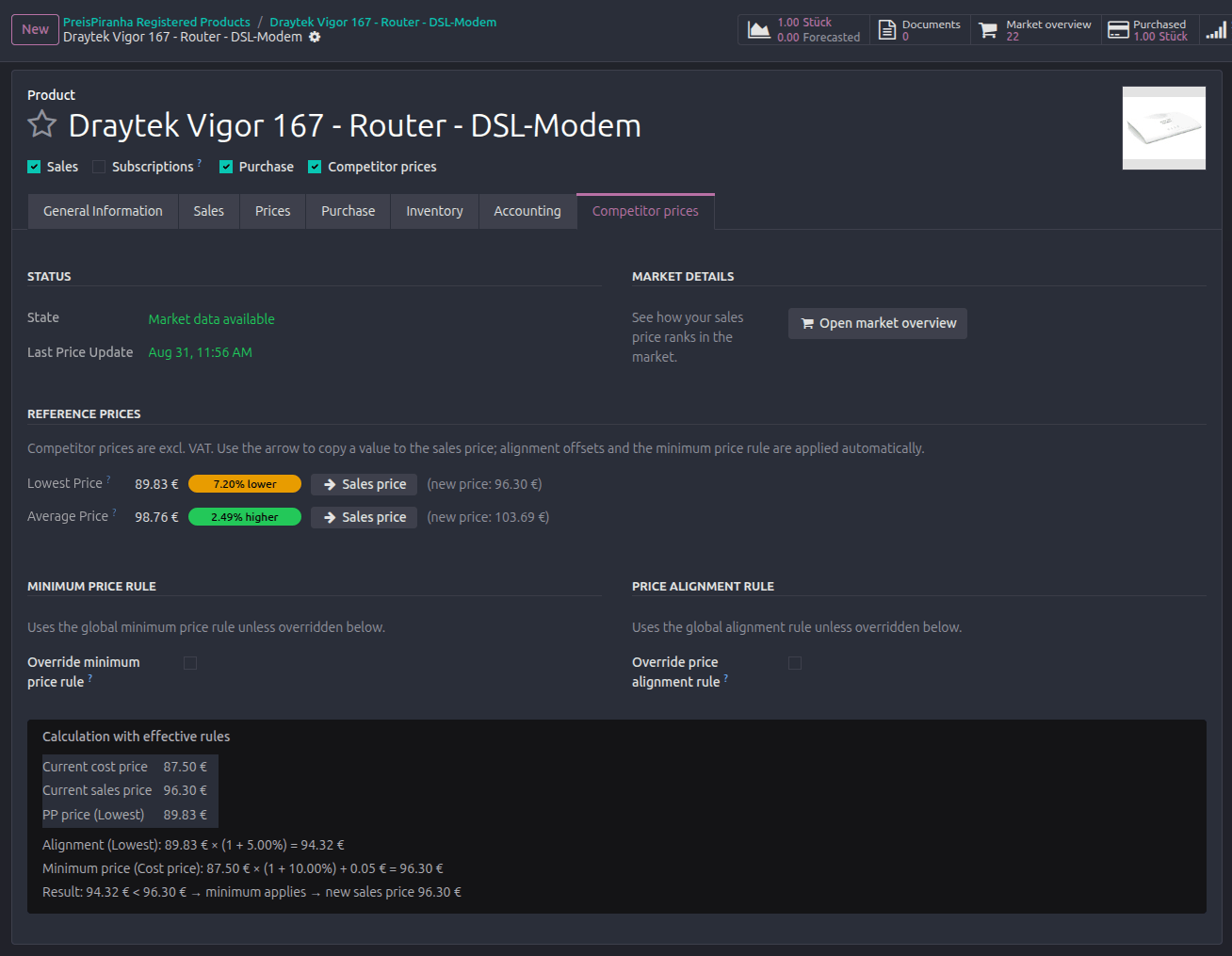Image resolution: width=1232 pixels, height=956 pixels.
Task: Enable Override price alignment rule checkbox
Action: [x=795, y=663]
